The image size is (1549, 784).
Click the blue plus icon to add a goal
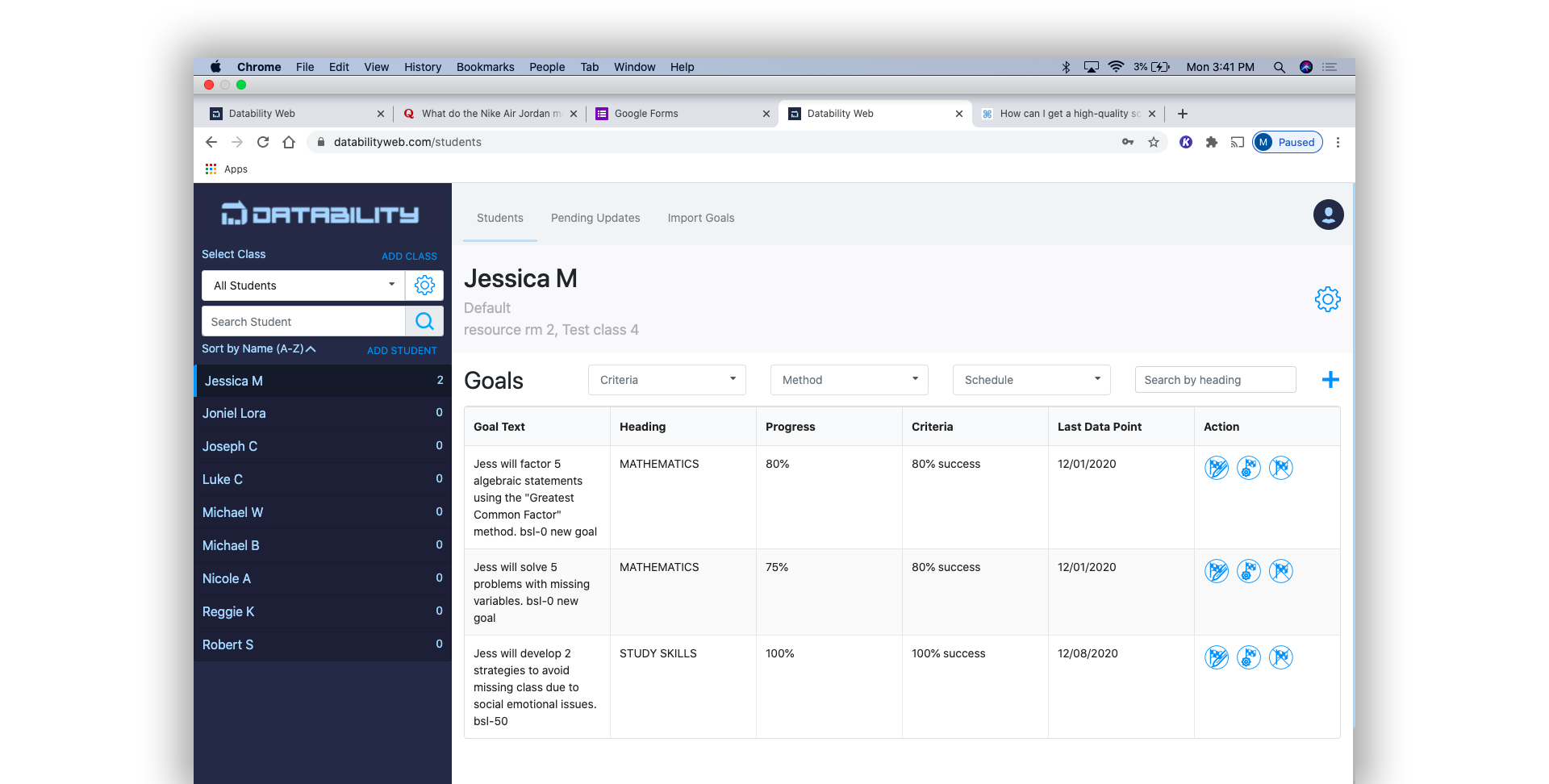(1330, 380)
